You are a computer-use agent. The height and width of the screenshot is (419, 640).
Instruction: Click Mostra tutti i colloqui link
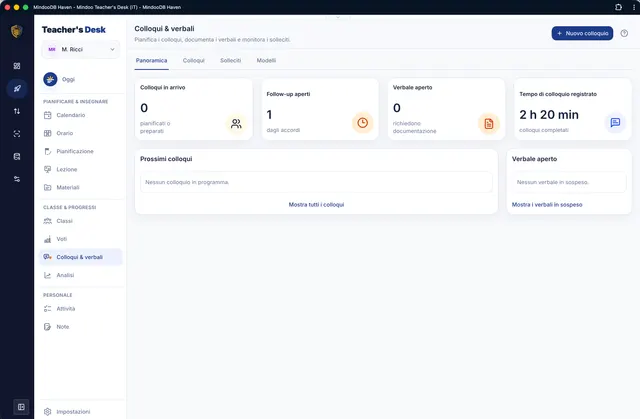(x=316, y=204)
